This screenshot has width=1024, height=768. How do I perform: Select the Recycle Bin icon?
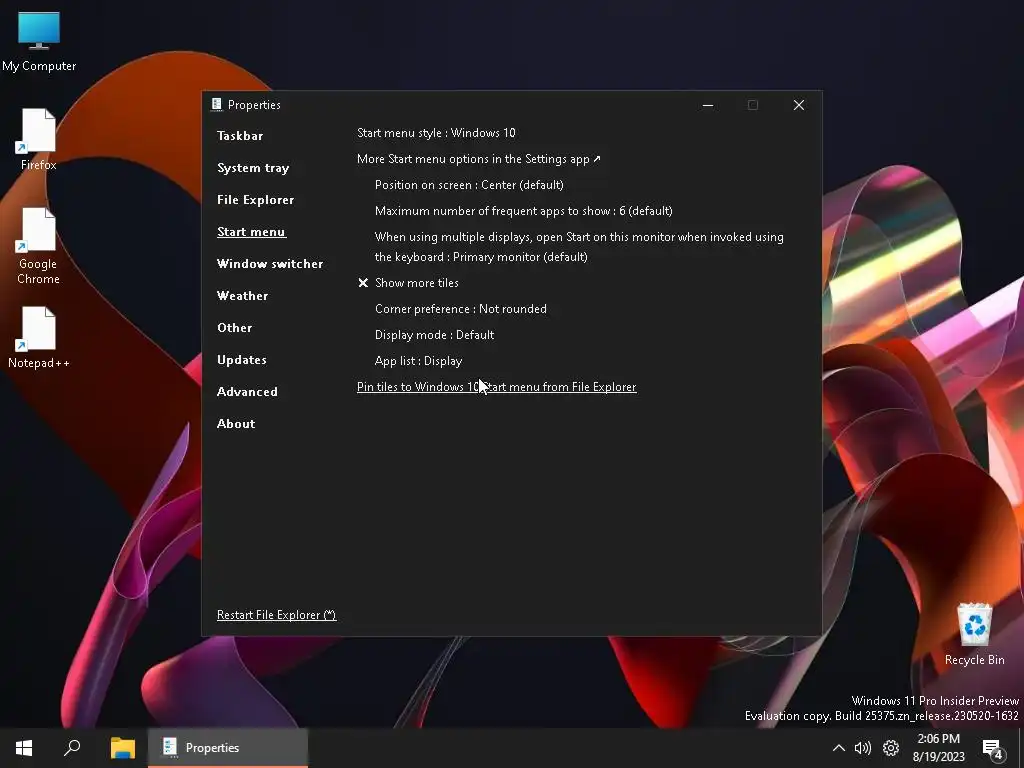click(974, 634)
